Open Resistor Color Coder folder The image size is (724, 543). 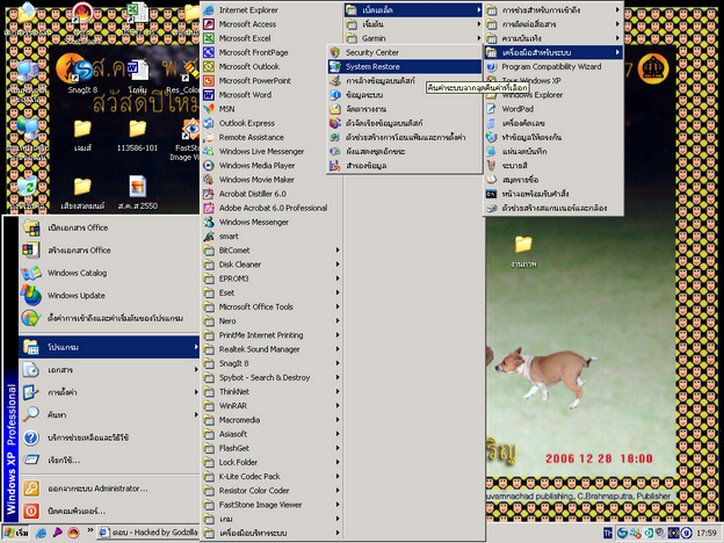(271, 490)
